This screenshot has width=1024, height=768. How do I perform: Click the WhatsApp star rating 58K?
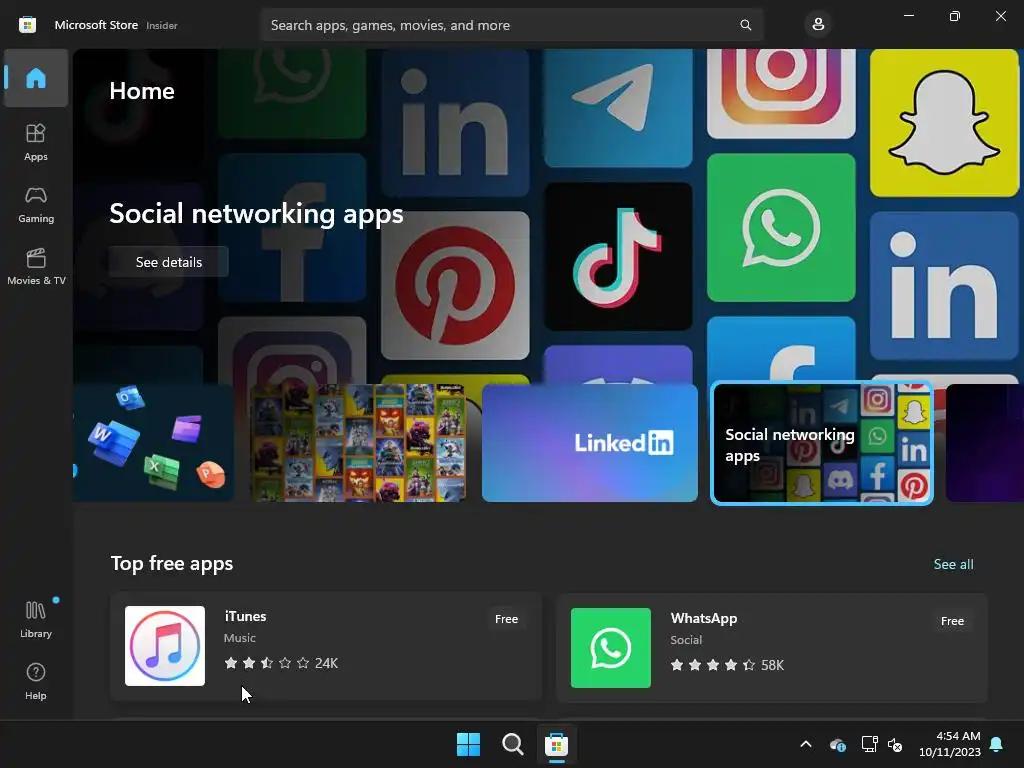[727, 665]
